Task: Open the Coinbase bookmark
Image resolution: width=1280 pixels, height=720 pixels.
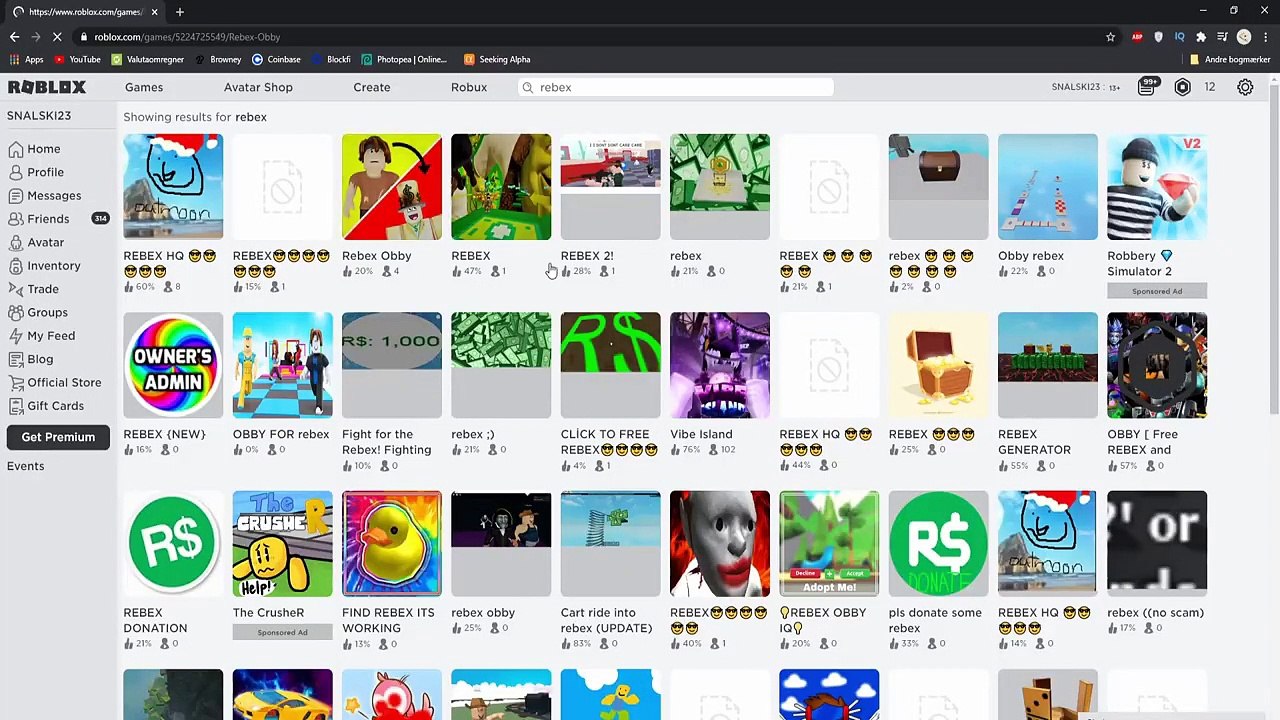Action: coord(277,60)
